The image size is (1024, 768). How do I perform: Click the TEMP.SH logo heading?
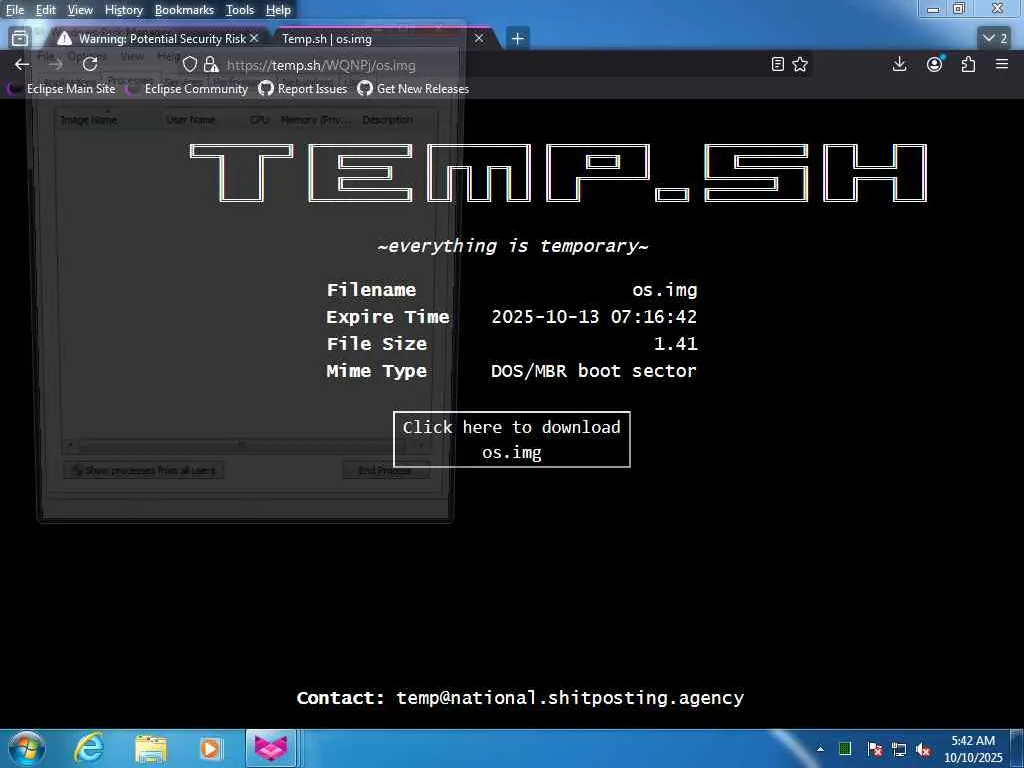point(558,173)
